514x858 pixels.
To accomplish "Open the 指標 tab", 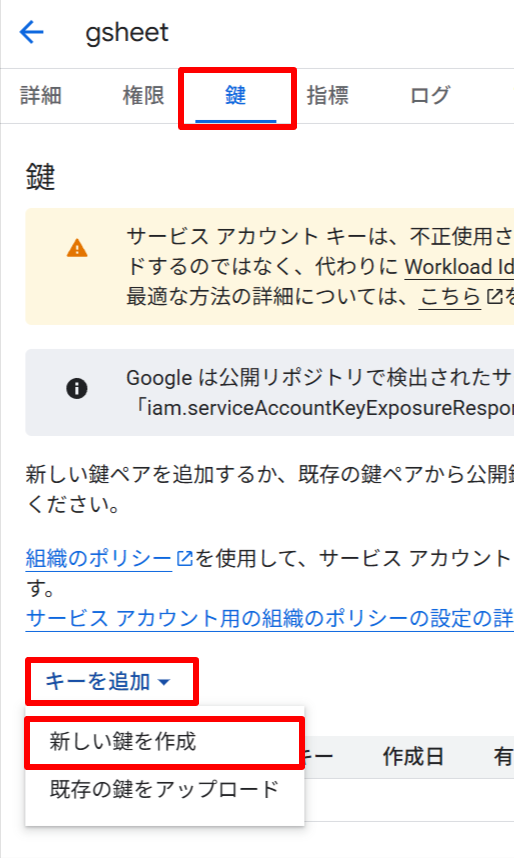I will click(x=327, y=96).
